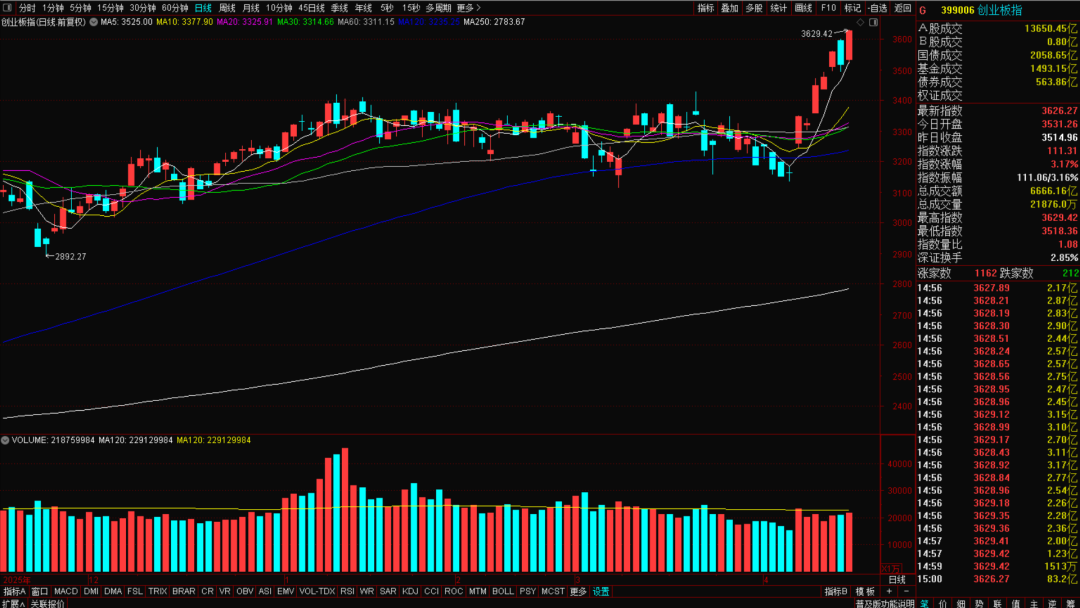This screenshot has height=608, width=1080.
Task: Open the 画线 drawing tool
Action: point(803,8)
